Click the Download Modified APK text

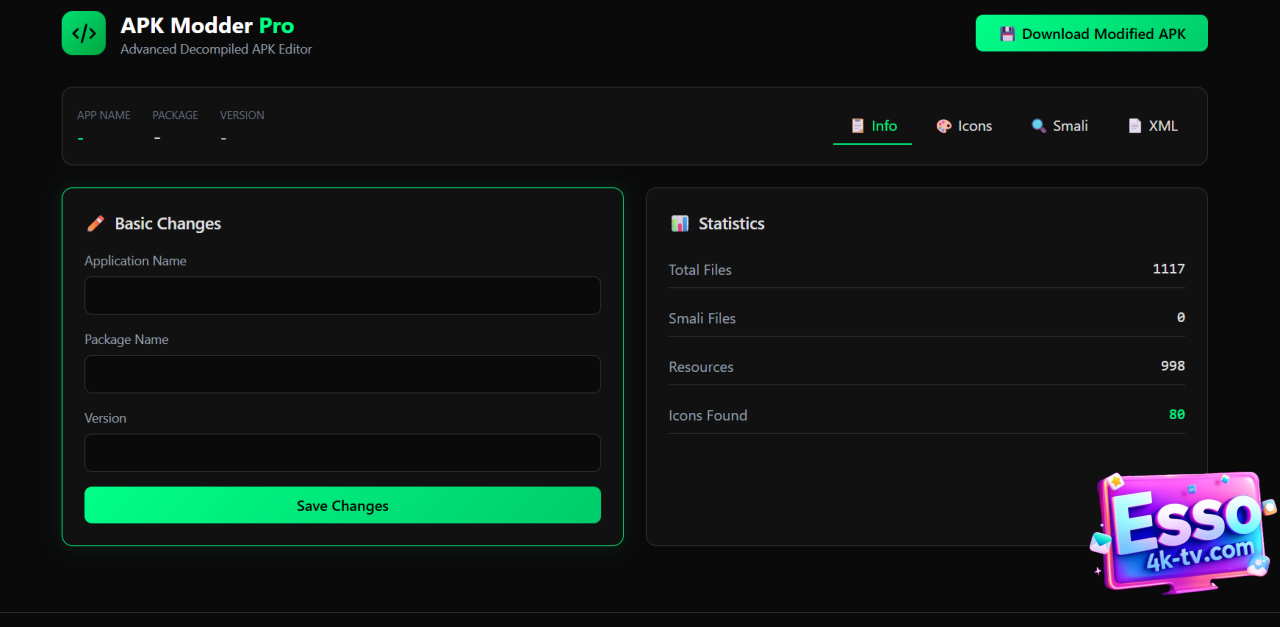click(x=1103, y=34)
